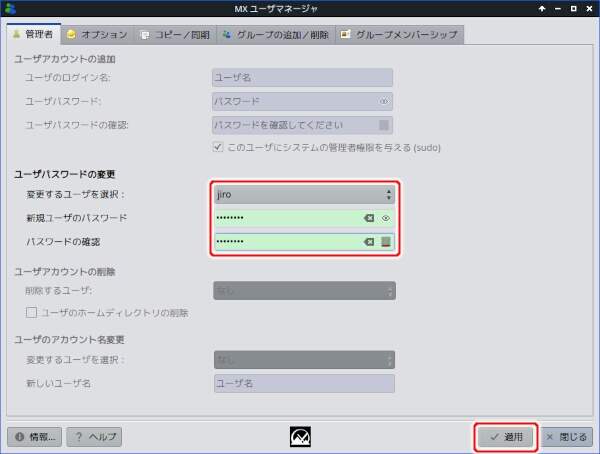Click the ユーザのログイン名 input field
This screenshot has height=454, width=600.
pyautogui.click(x=302, y=78)
